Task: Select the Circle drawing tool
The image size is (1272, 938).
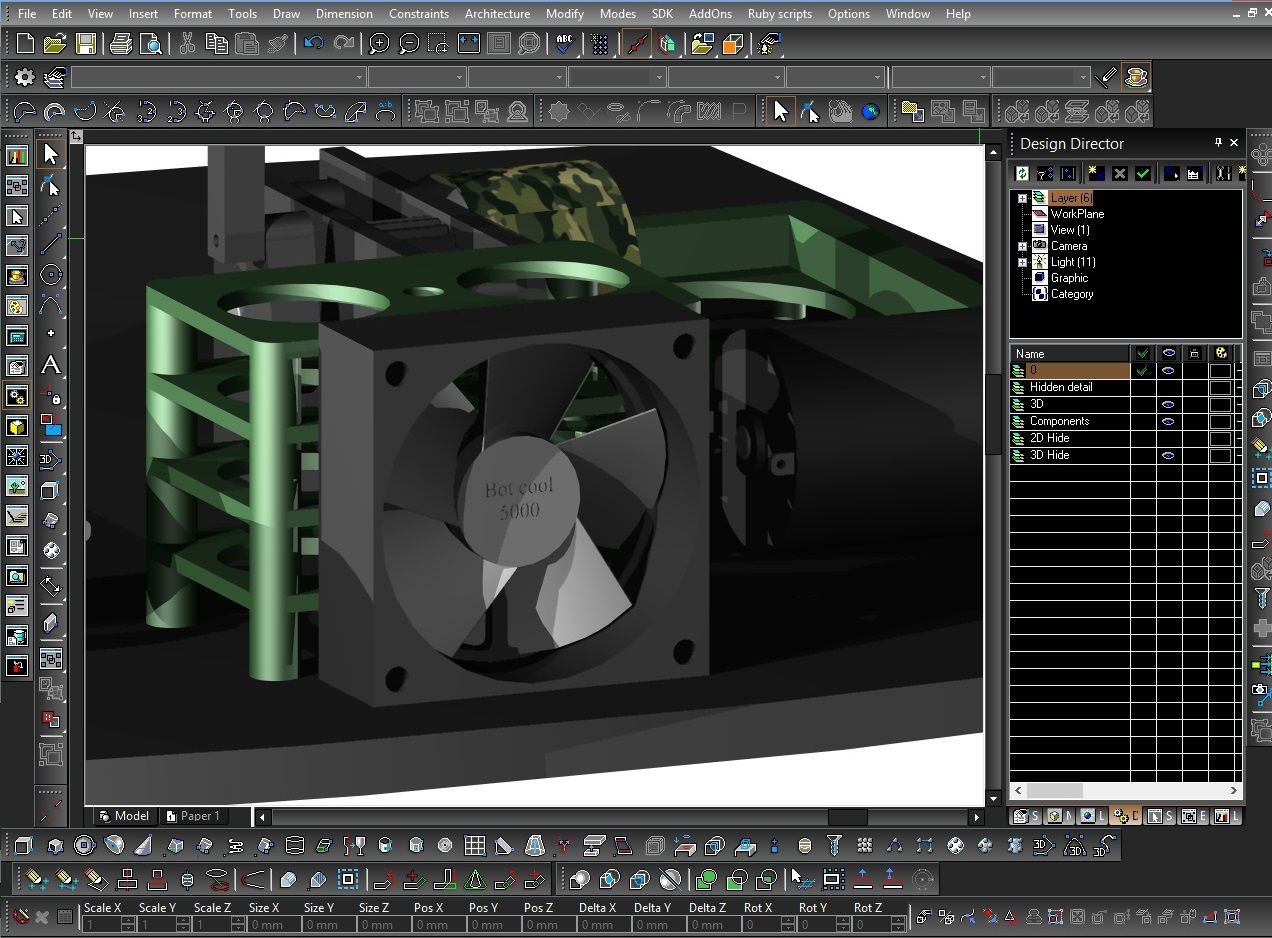Action: (x=51, y=275)
